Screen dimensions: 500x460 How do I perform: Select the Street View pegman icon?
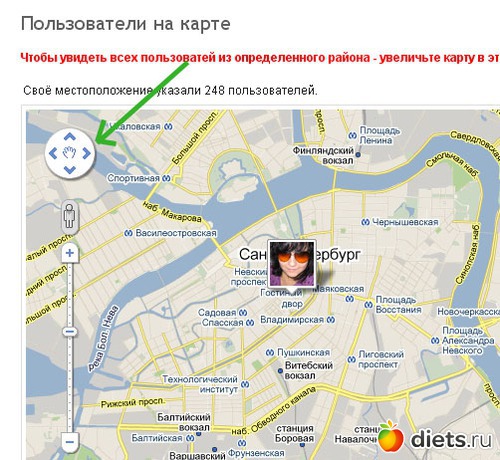pyautogui.click(x=69, y=216)
